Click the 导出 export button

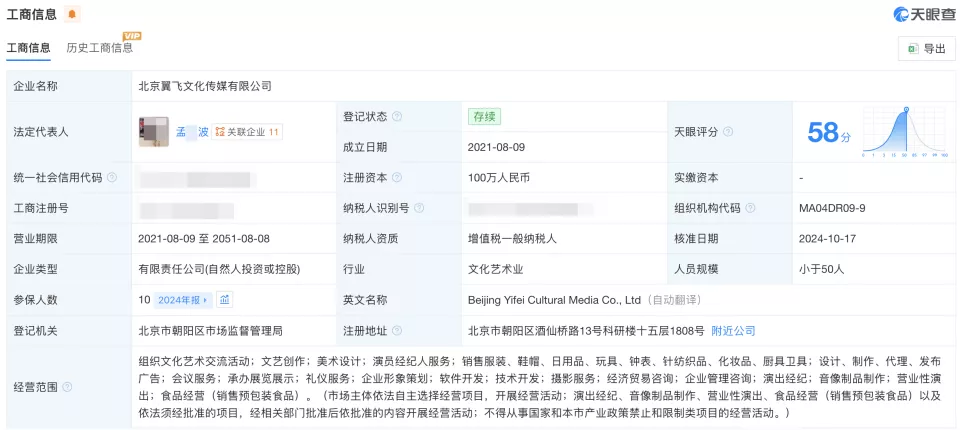[x=926, y=48]
